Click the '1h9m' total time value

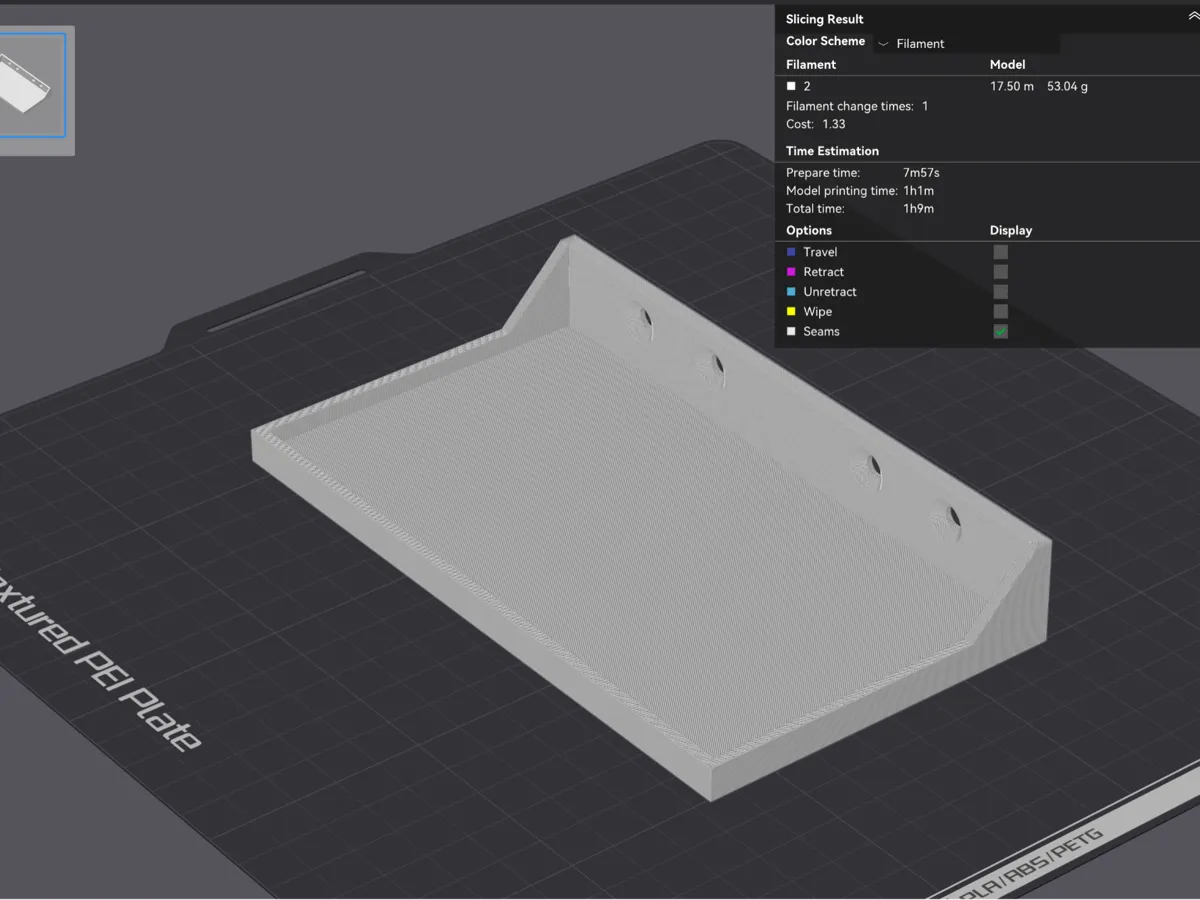(x=918, y=209)
